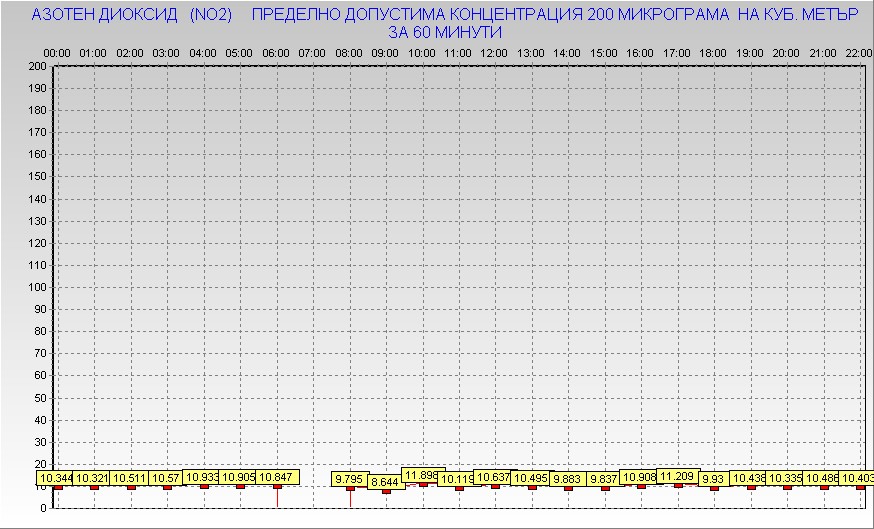Image resolution: width=874 pixels, height=529 pixels.
Task: Click the 10.847 data label
Action: pos(276,478)
